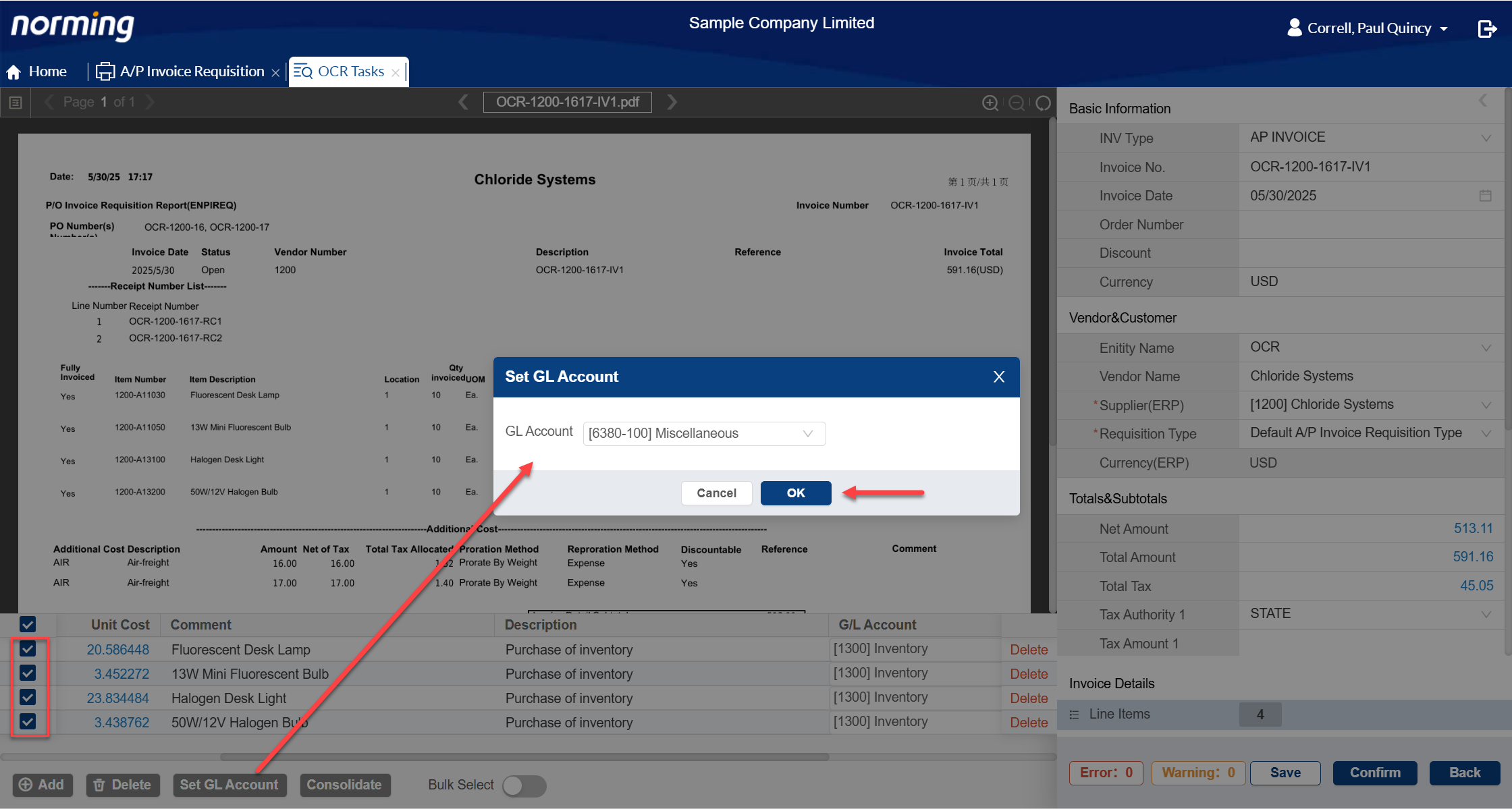Click the A/P Invoice Requisition printer icon
Image resolution: width=1512 pixels, height=809 pixels.
[x=105, y=72]
